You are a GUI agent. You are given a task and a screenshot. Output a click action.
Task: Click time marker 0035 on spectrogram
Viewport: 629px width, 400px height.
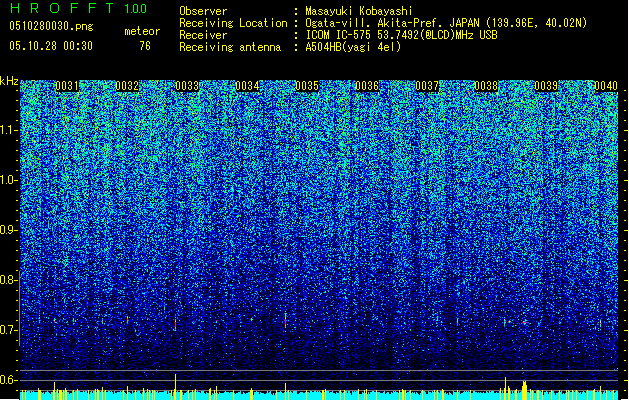(307, 86)
